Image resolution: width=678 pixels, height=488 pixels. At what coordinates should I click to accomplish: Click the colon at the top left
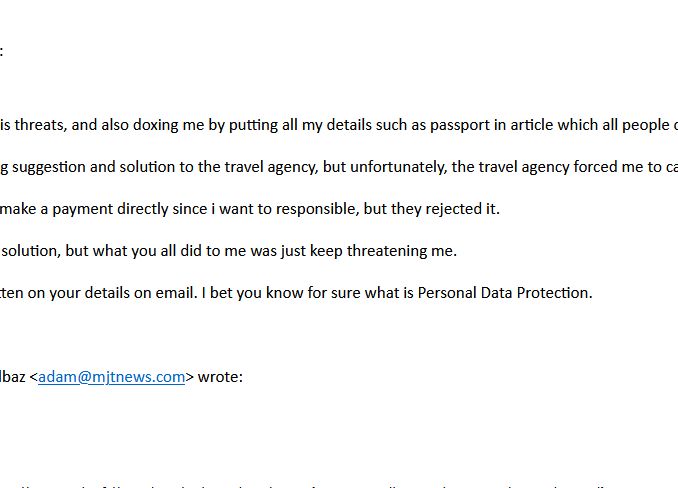click(2, 50)
